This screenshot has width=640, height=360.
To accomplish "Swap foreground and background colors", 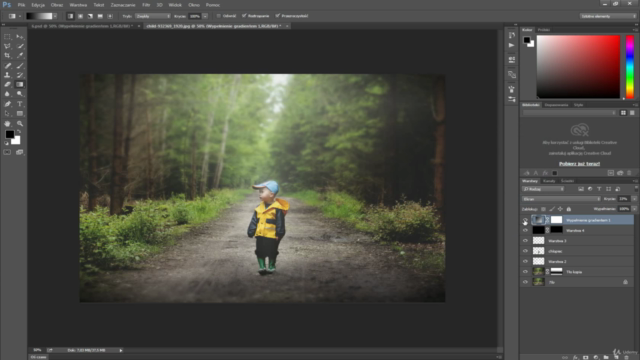I will (19, 132).
